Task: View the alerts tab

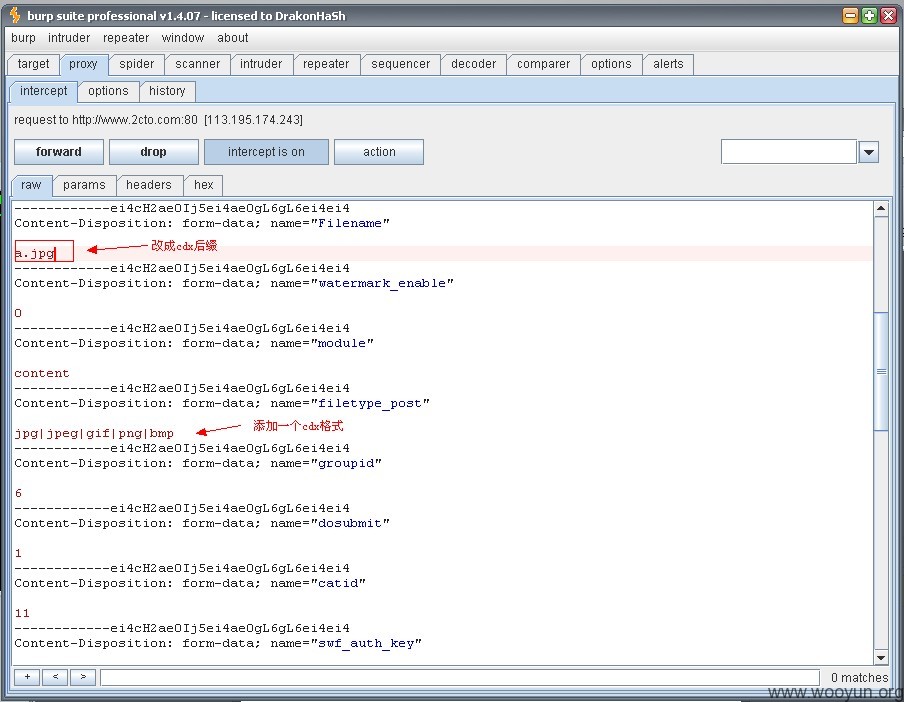Action: [x=668, y=64]
